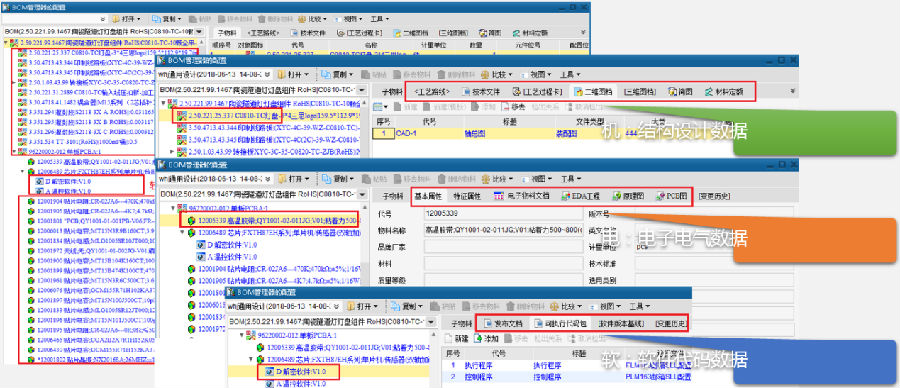Open 二维图档 tab in the CAD-1 window

[593, 91]
